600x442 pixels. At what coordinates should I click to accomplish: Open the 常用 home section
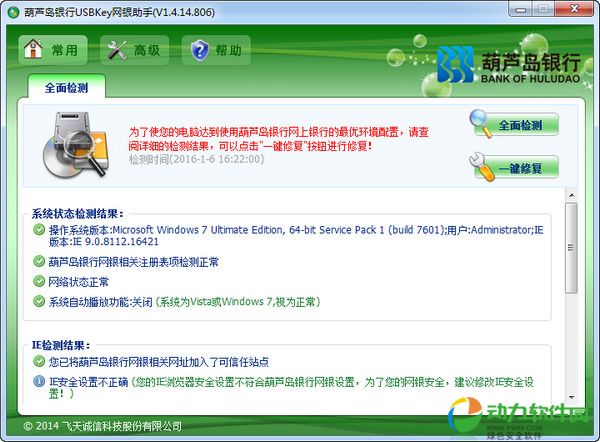[52, 50]
